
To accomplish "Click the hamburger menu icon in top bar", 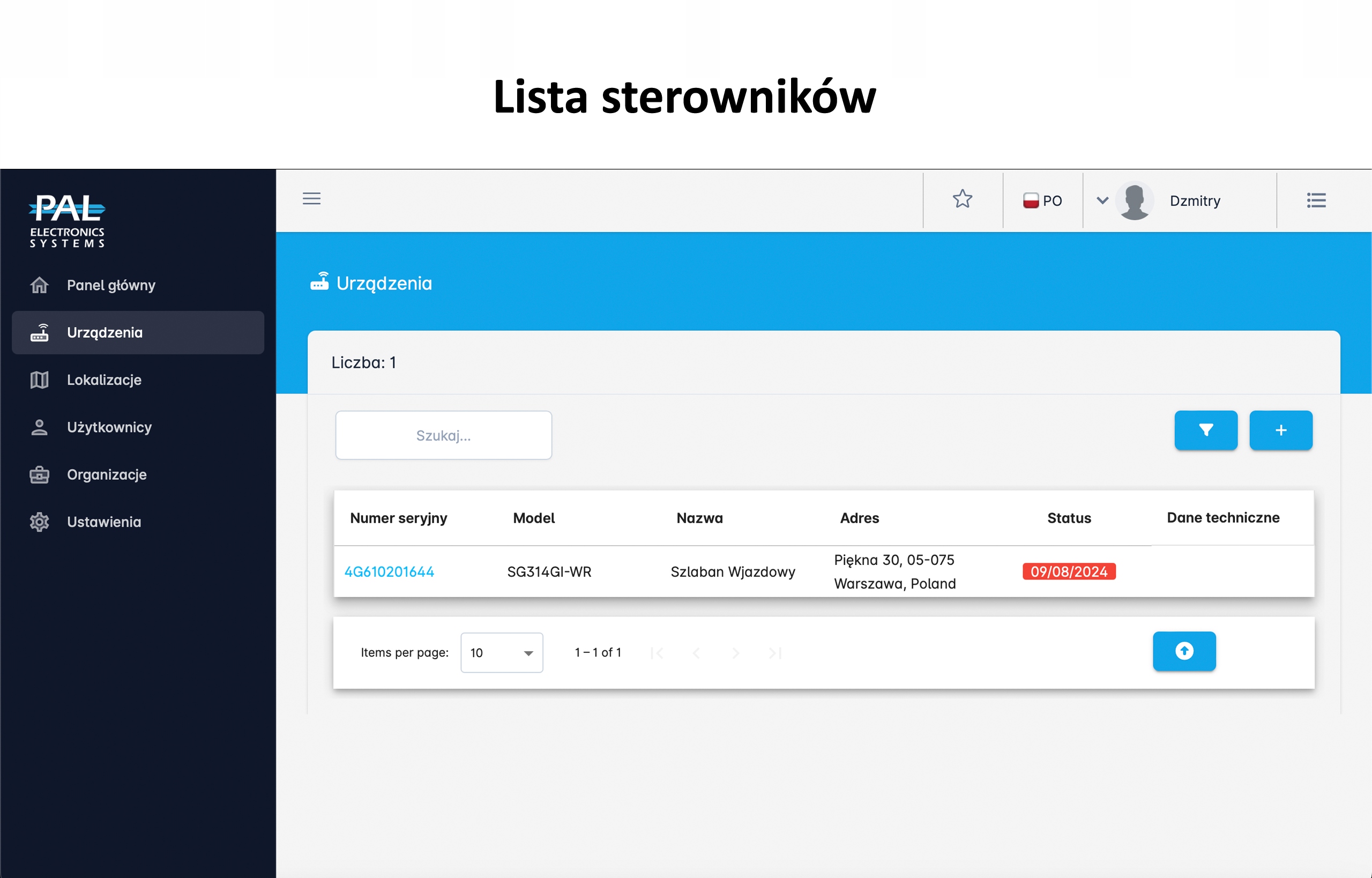I will [x=311, y=198].
